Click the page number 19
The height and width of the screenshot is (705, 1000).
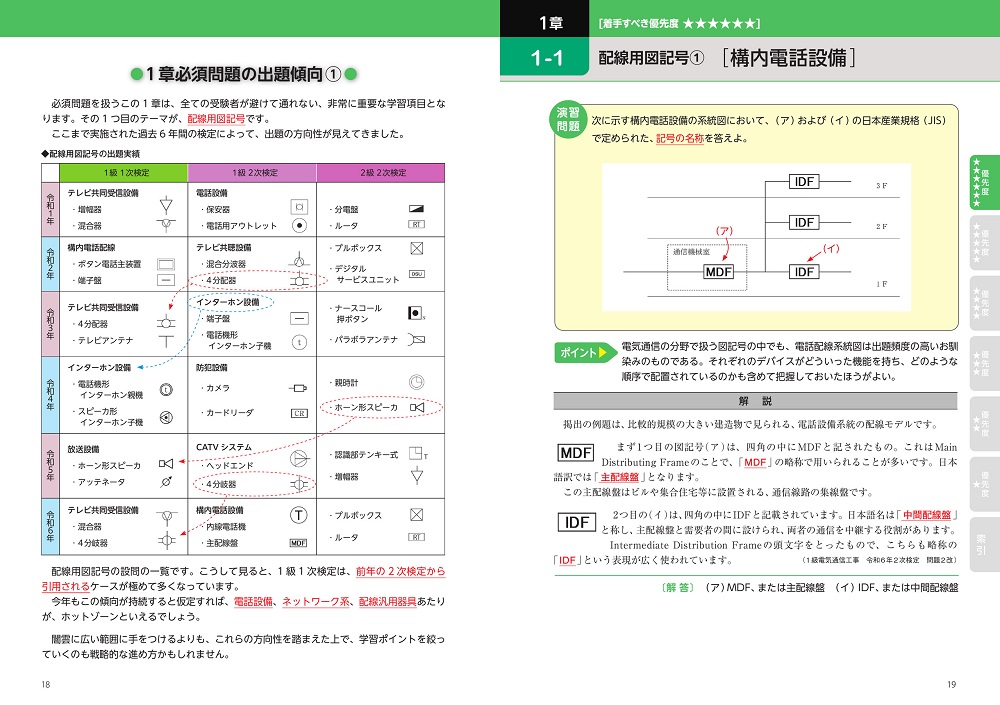952,685
